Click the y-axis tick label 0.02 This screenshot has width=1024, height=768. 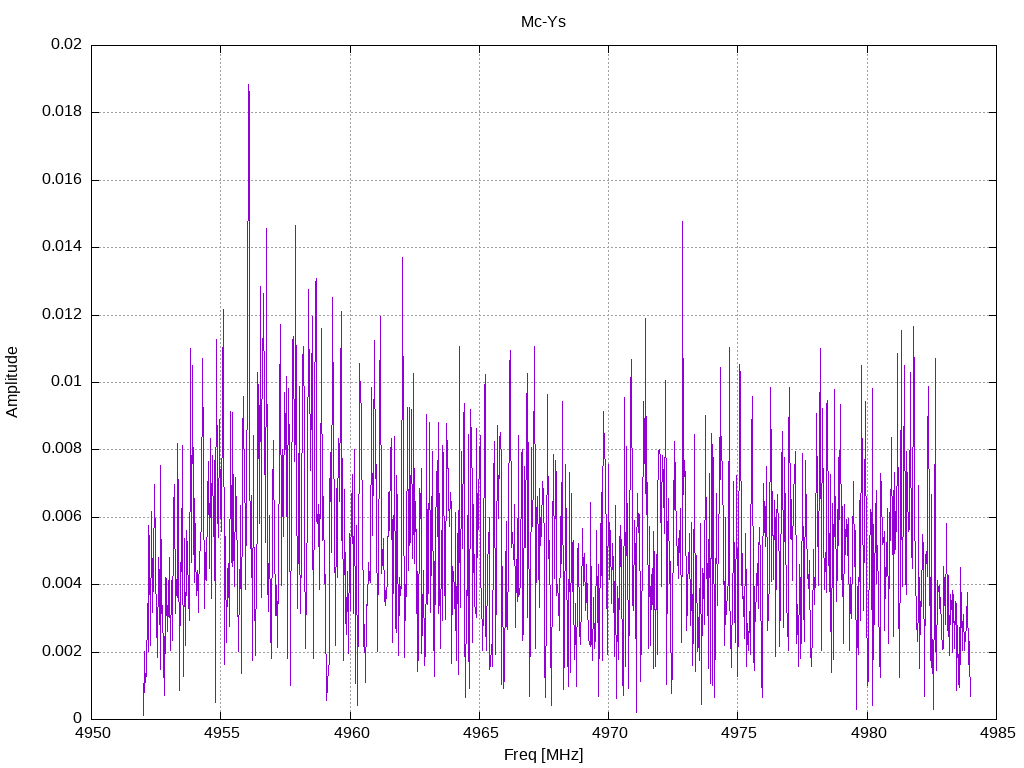click(x=67, y=44)
